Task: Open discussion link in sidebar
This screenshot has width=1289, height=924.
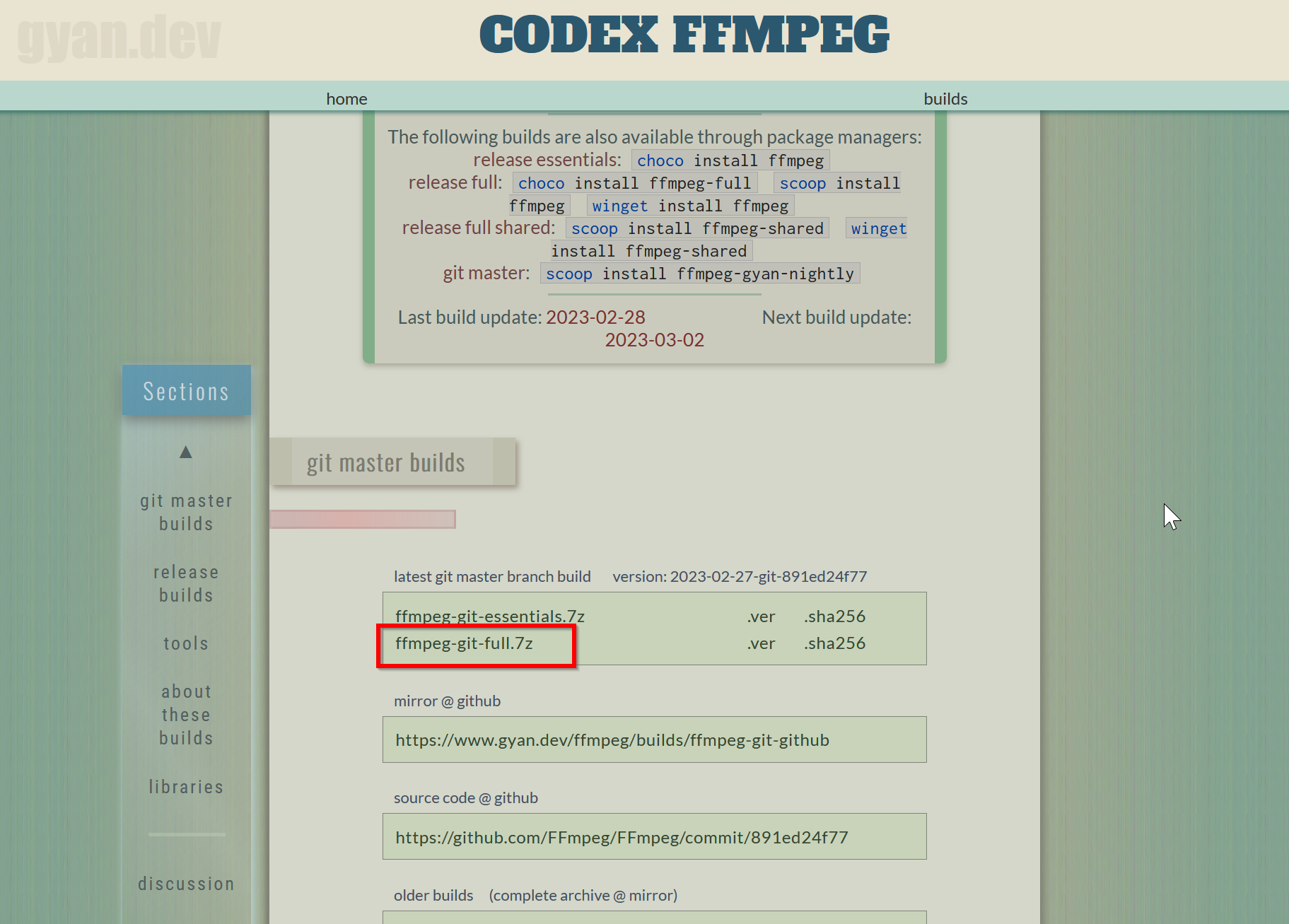Action: pos(186,884)
